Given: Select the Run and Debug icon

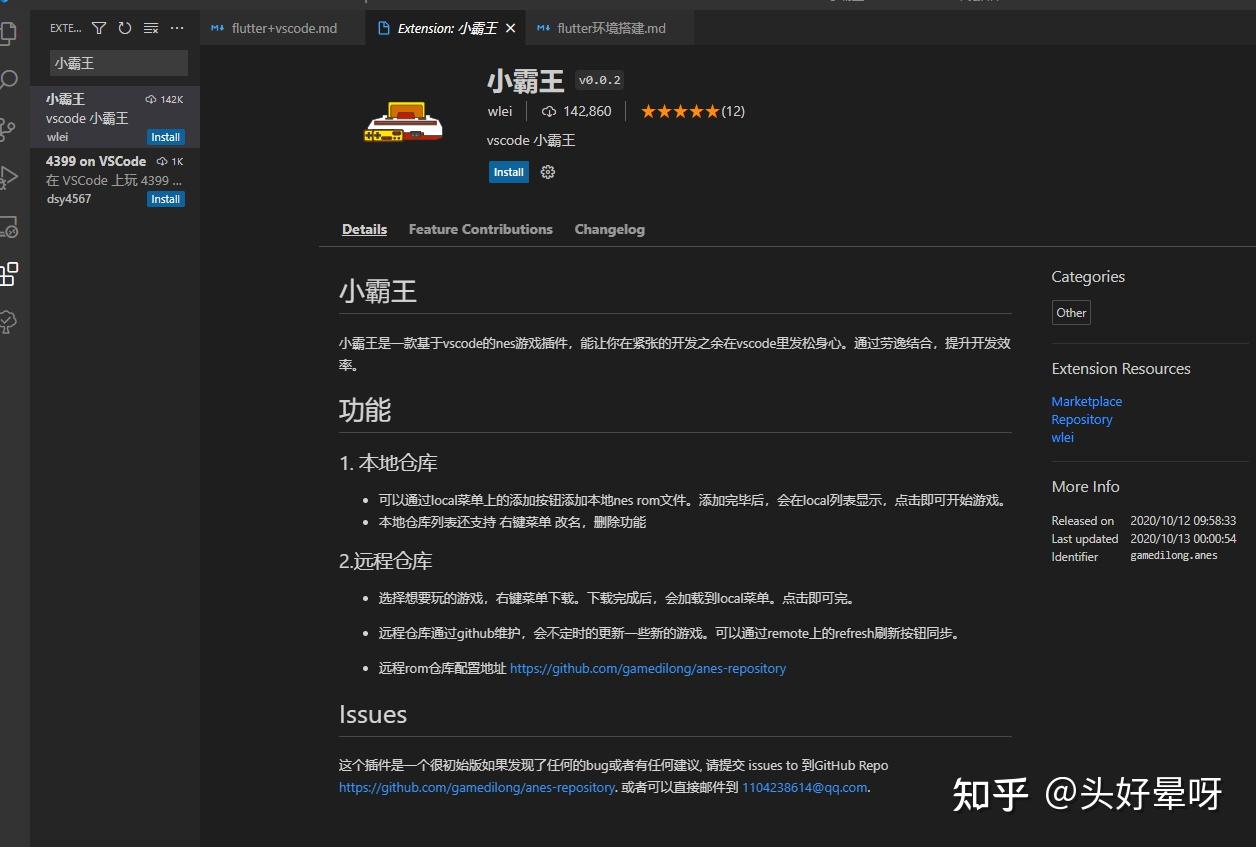Looking at the screenshot, I should (10, 180).
